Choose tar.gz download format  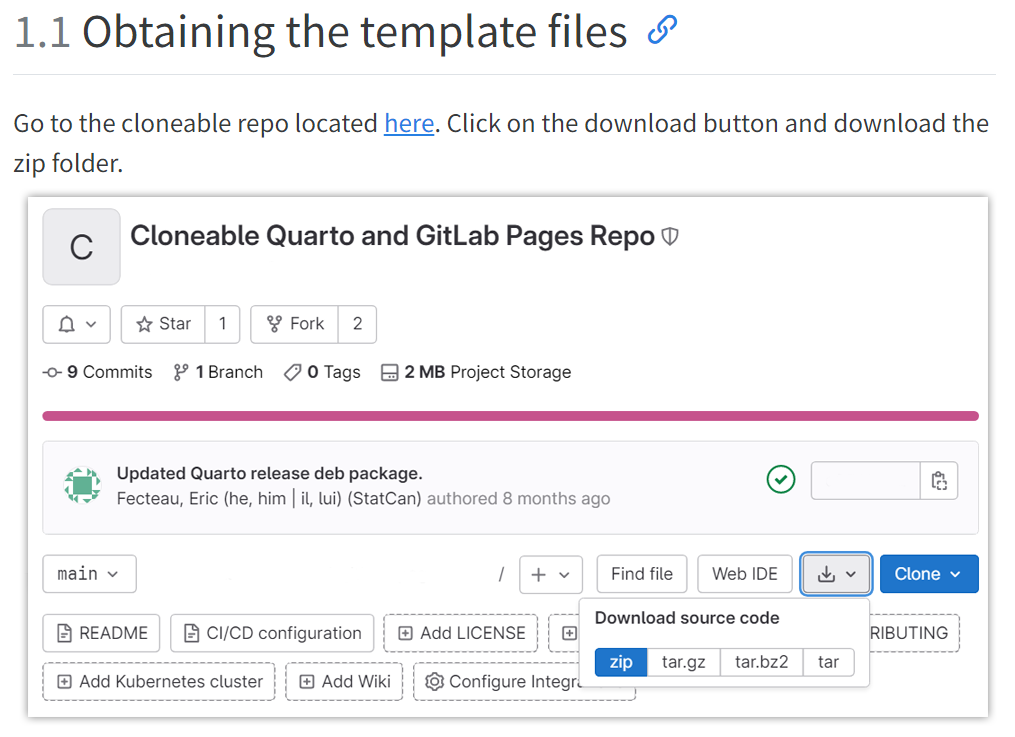coord(684,662)
